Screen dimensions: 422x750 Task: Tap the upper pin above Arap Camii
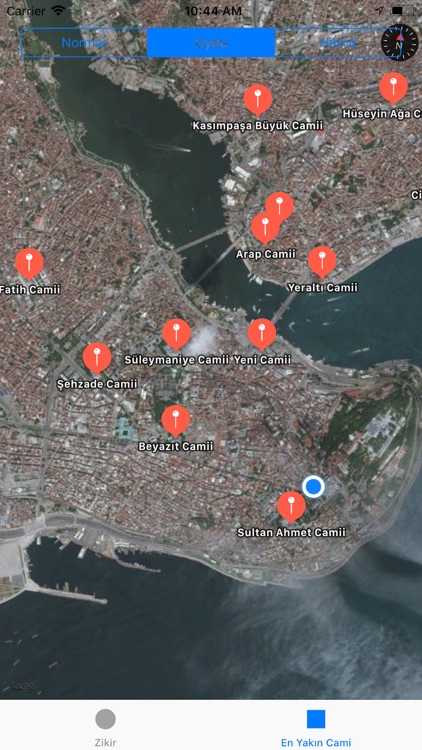[x=279, y=206]
